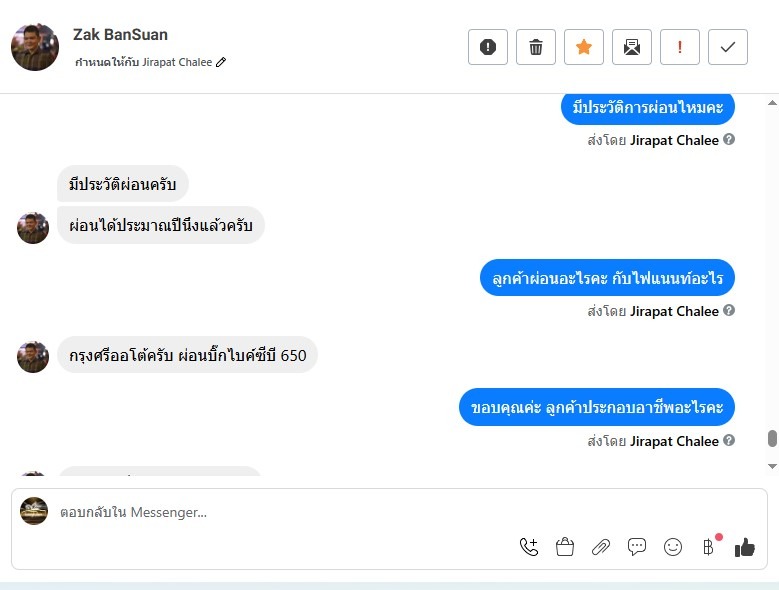Click the phone call icon
Screen dimensions: 779x590
pyautogui.click(x=529, y=547)
